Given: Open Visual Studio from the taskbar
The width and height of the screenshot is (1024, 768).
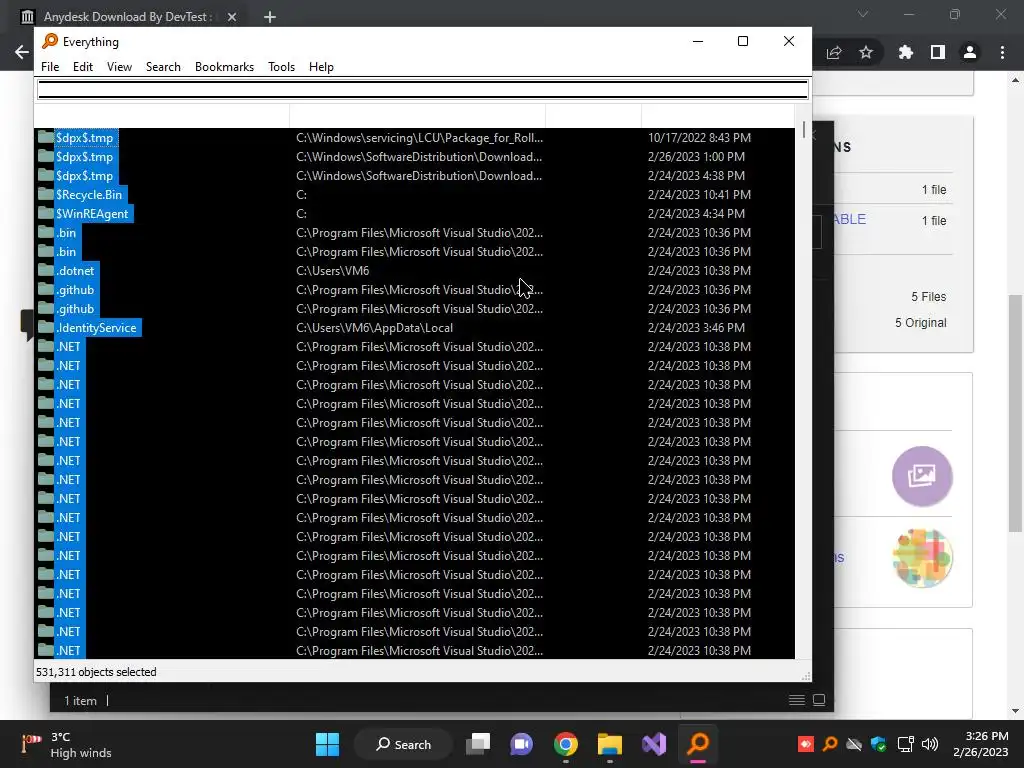Looking at the screenshot, I should [654, 744].
